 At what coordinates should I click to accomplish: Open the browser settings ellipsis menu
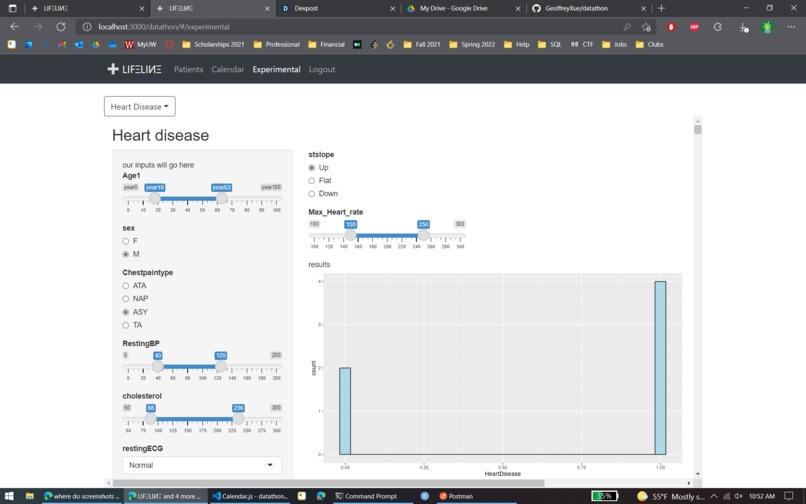click(791, 27)
